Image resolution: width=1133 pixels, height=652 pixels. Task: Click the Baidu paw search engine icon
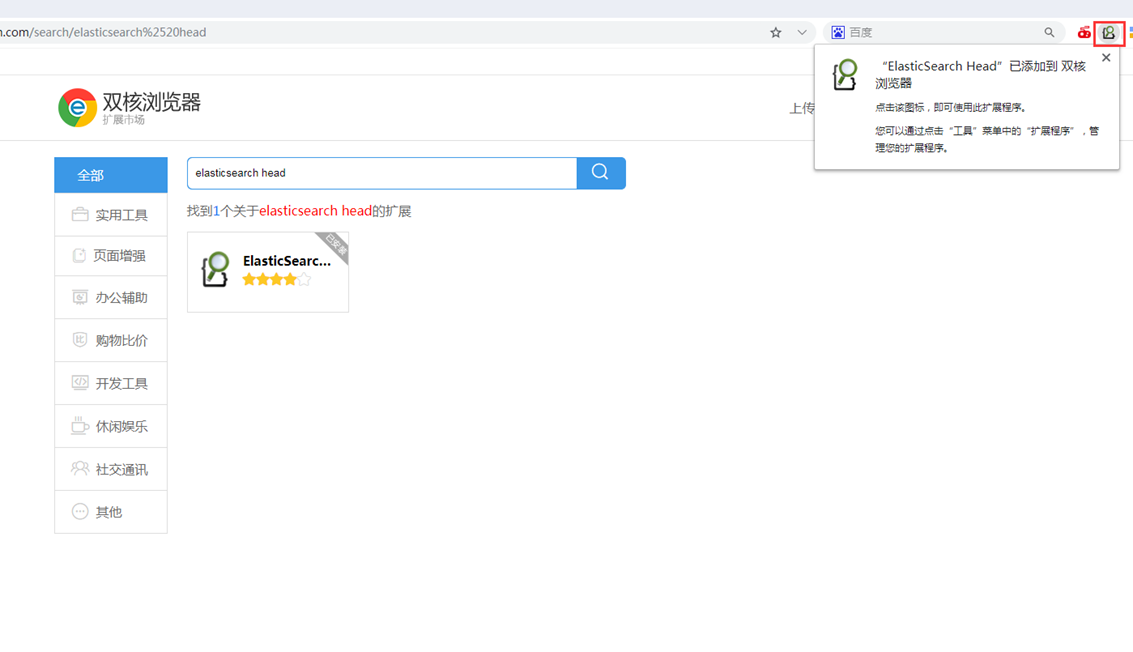pyautogui.click(x=838, y=33)
